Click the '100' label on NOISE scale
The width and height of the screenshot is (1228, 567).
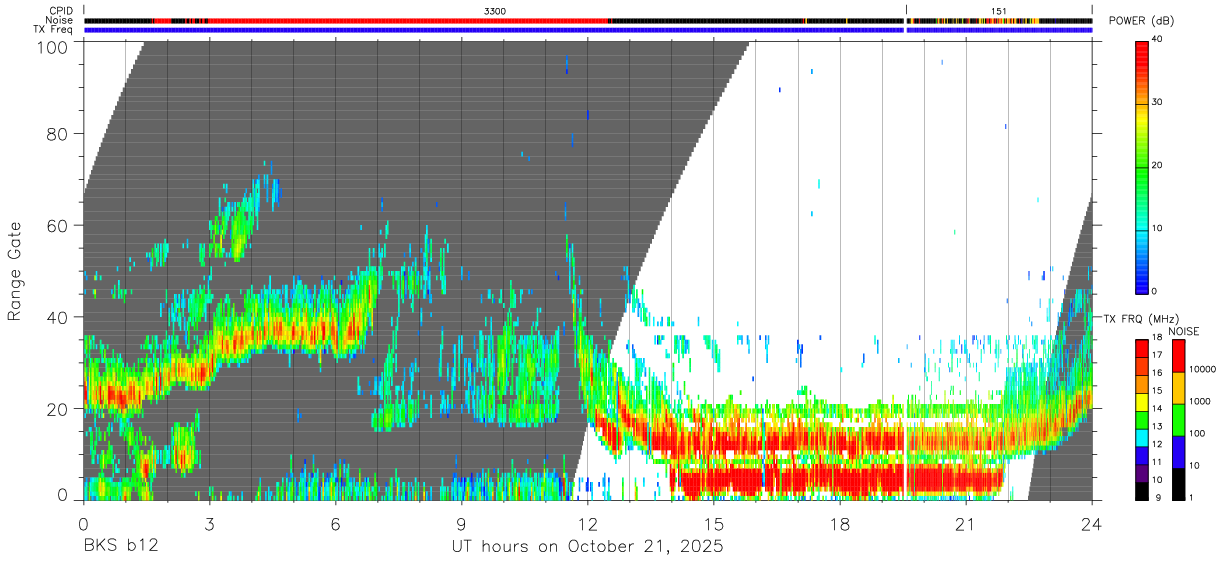(1196, 433)
